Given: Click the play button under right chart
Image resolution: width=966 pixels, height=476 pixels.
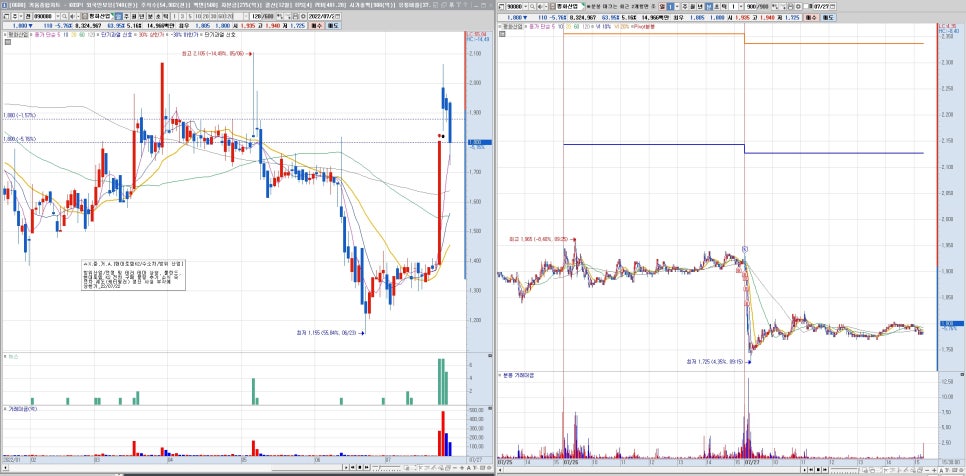Looking at the screenshot, I should (805, 470).
